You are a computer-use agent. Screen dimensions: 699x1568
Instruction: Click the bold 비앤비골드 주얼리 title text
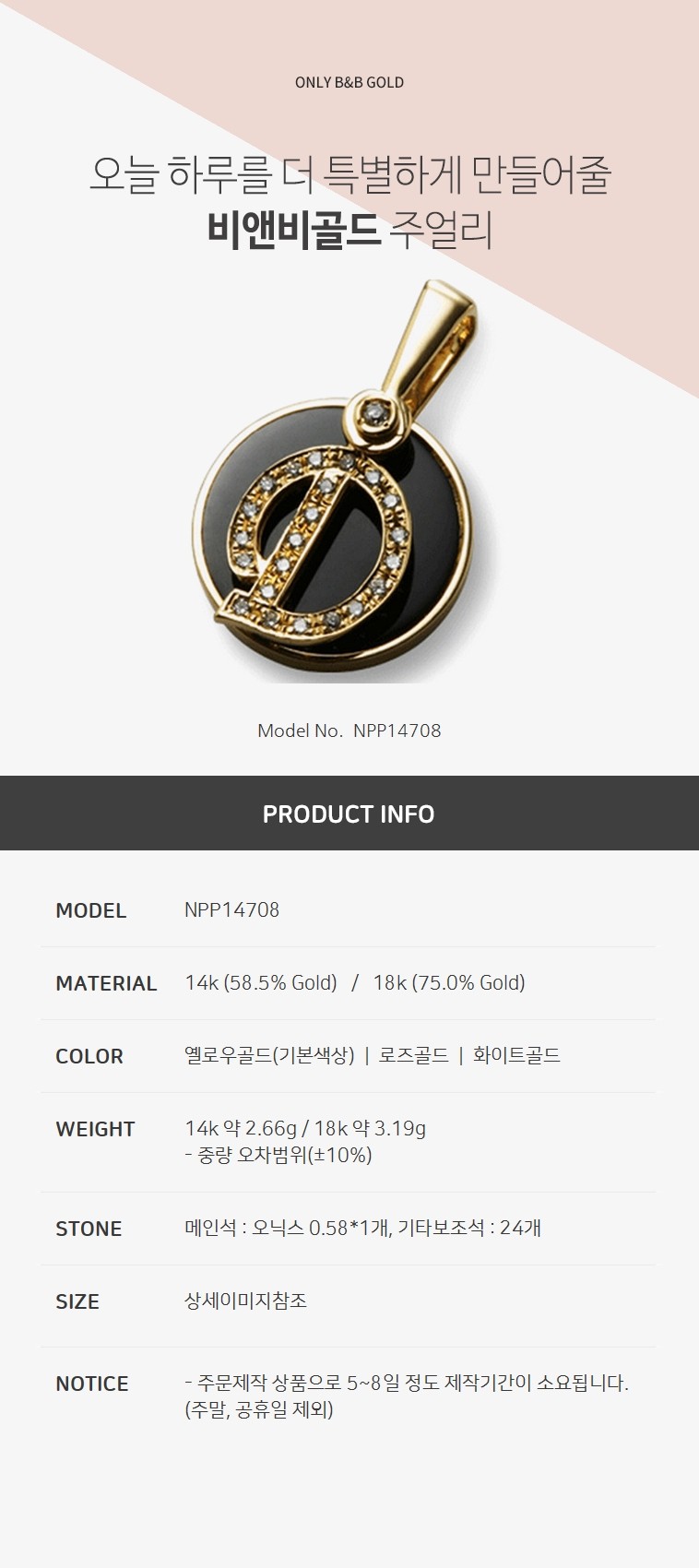[349, 230]
